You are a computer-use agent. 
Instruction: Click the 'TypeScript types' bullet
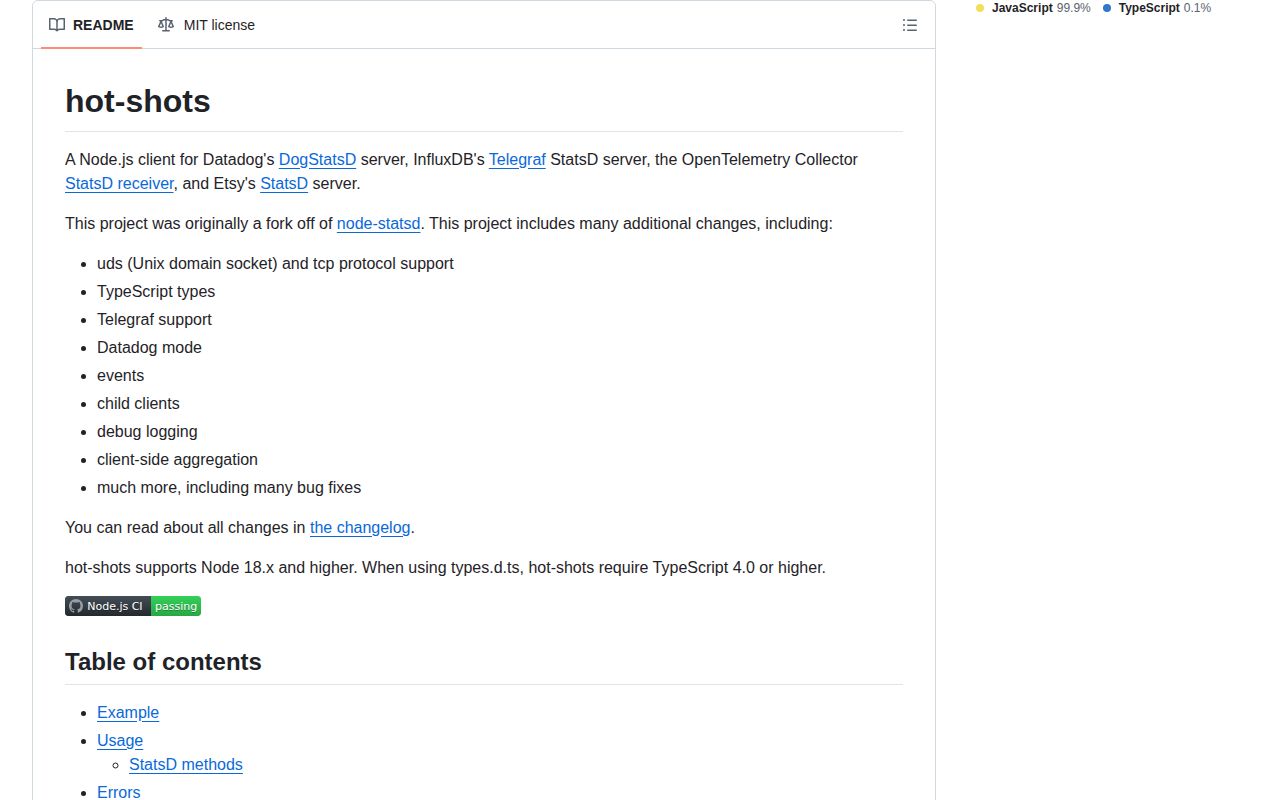tap(156, 291)
